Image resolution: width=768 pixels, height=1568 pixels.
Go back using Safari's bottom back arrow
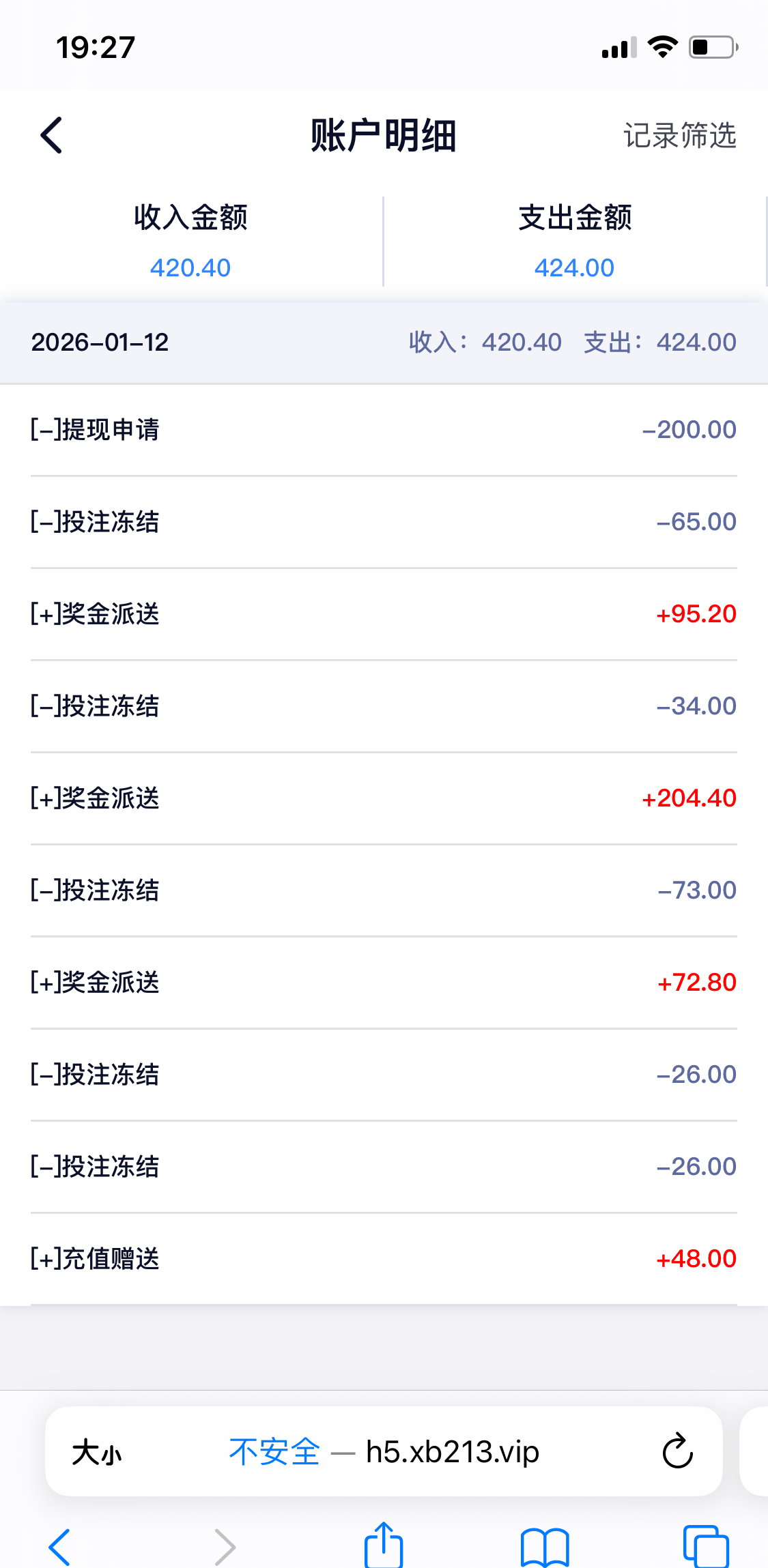[x=59, y=1546]
